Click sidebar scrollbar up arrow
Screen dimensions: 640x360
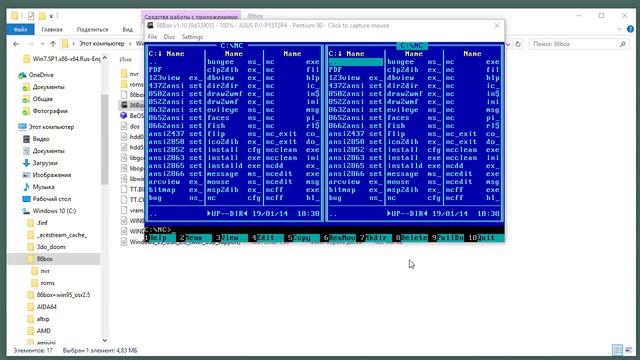pyautogui.click(x=104, y=58)
